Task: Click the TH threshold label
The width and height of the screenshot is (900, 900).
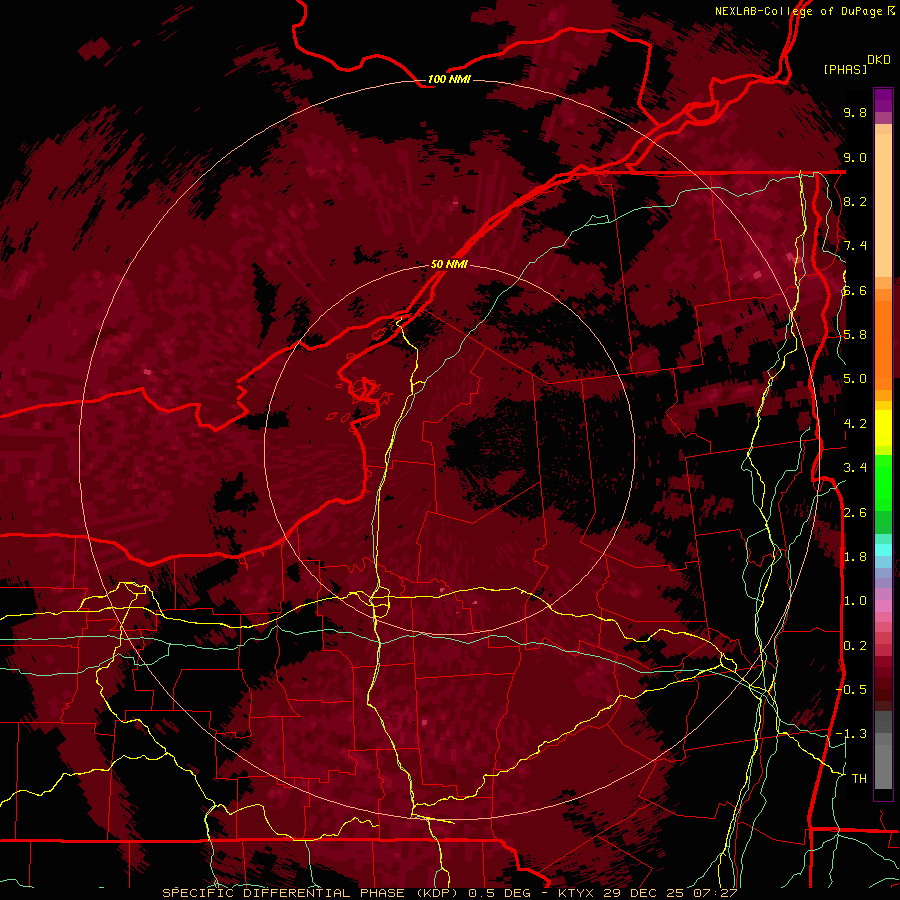Action: (x=859, y=779)
